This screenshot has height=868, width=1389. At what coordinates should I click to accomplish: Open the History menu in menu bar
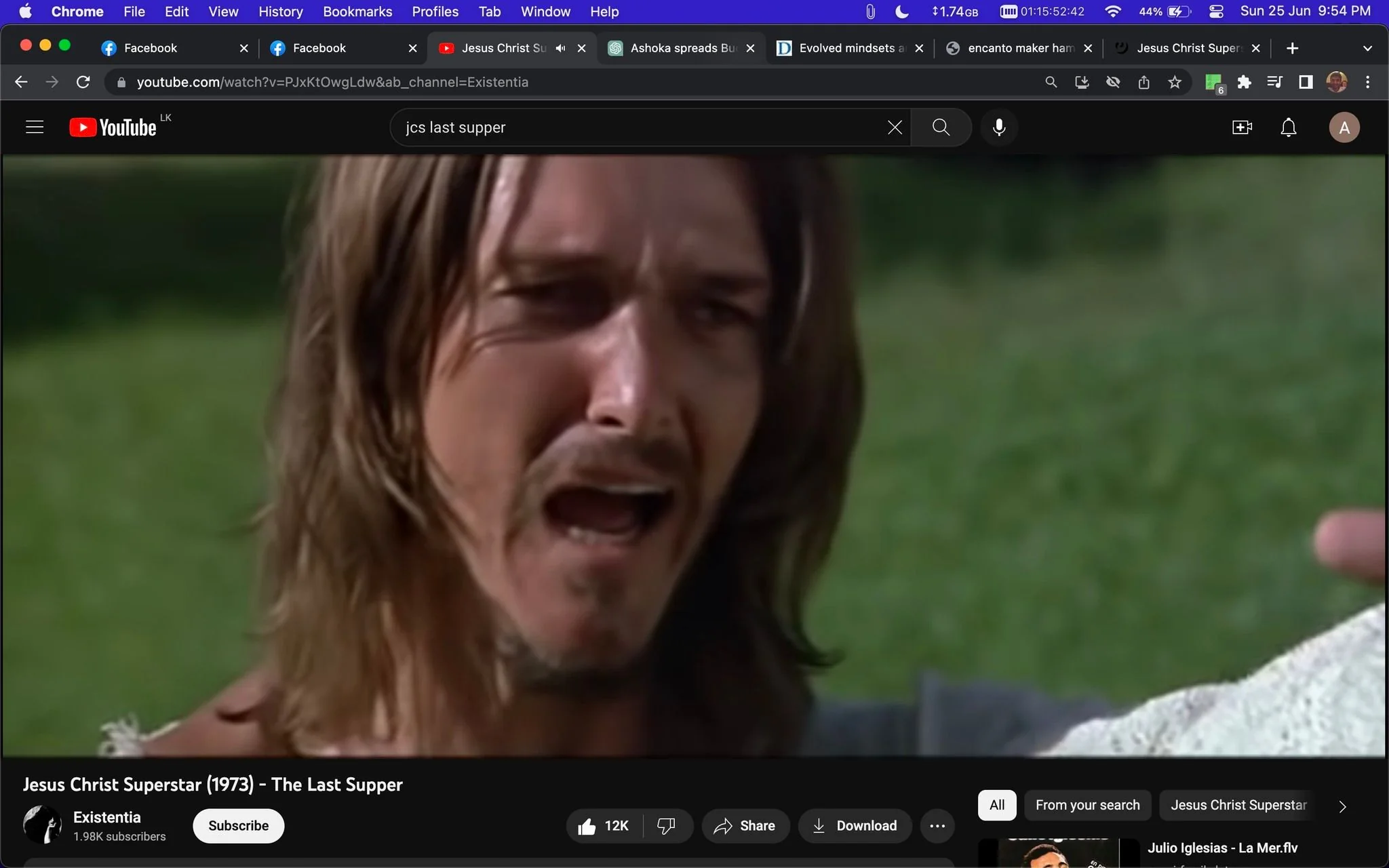[280, 12]
